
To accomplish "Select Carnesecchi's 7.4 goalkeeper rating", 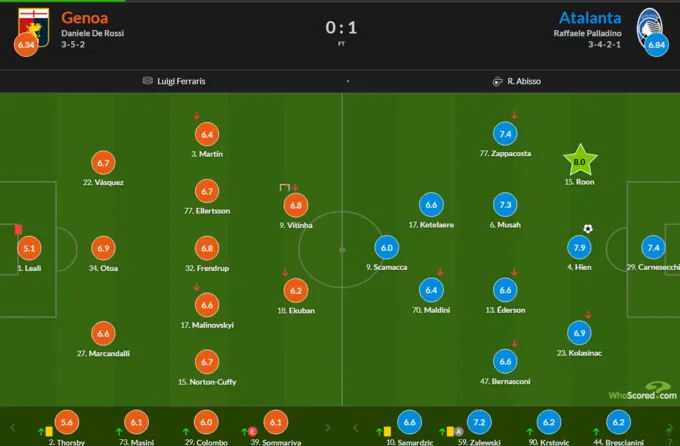I will tap(653, 248).
